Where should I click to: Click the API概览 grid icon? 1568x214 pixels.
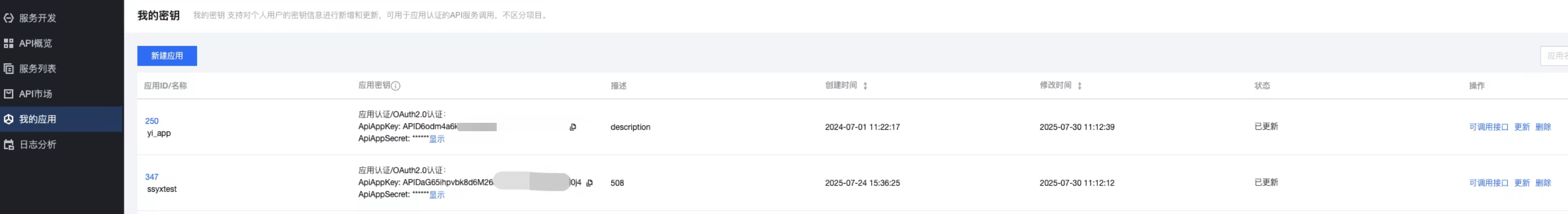[x=8, y=43]
